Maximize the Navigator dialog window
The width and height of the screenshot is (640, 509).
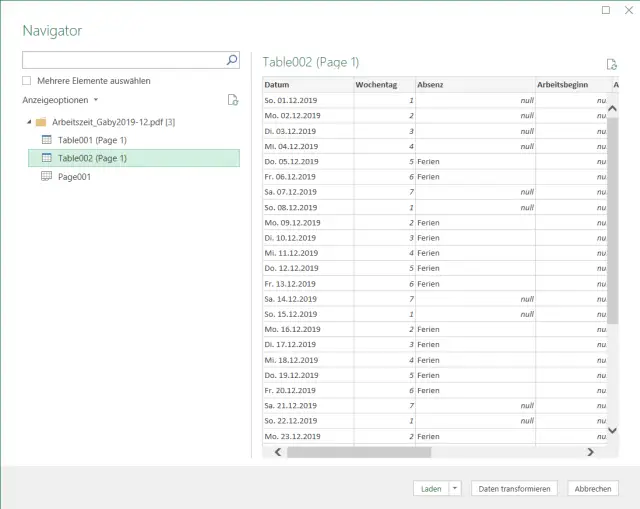pos(605,10)
